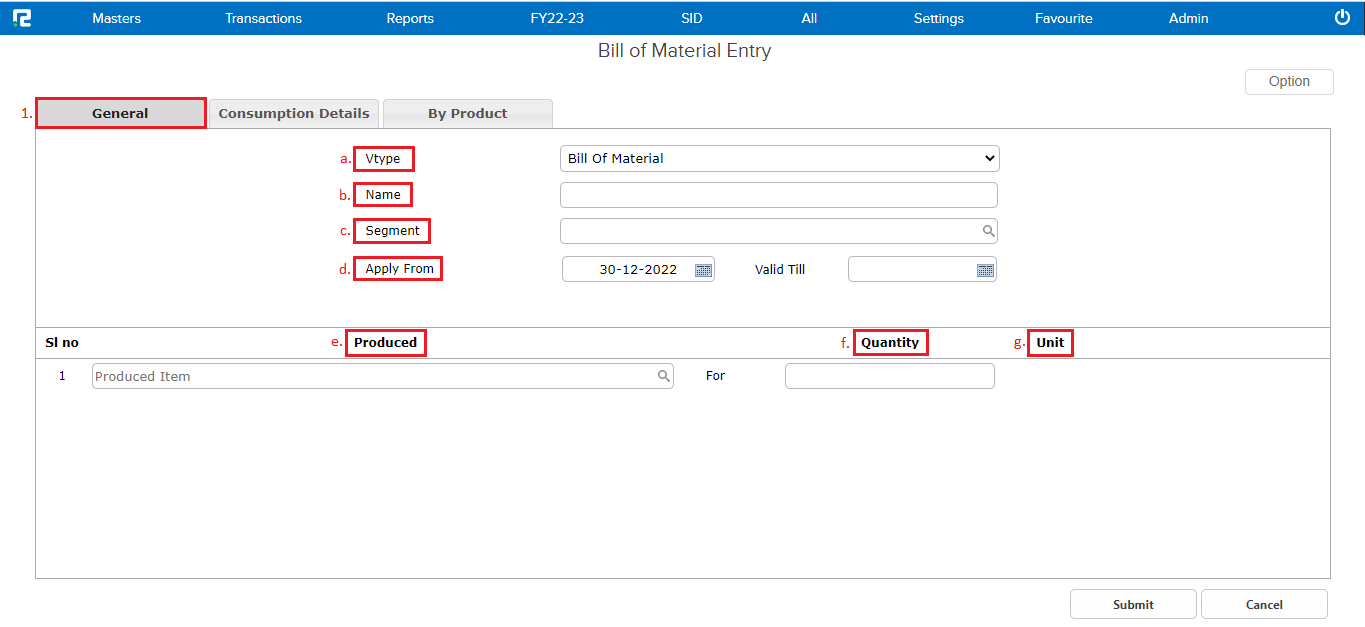The width and height of the screenshot is (1365, 627).
Task: Click the Produced Item search icon
Action: click(663, 376)
